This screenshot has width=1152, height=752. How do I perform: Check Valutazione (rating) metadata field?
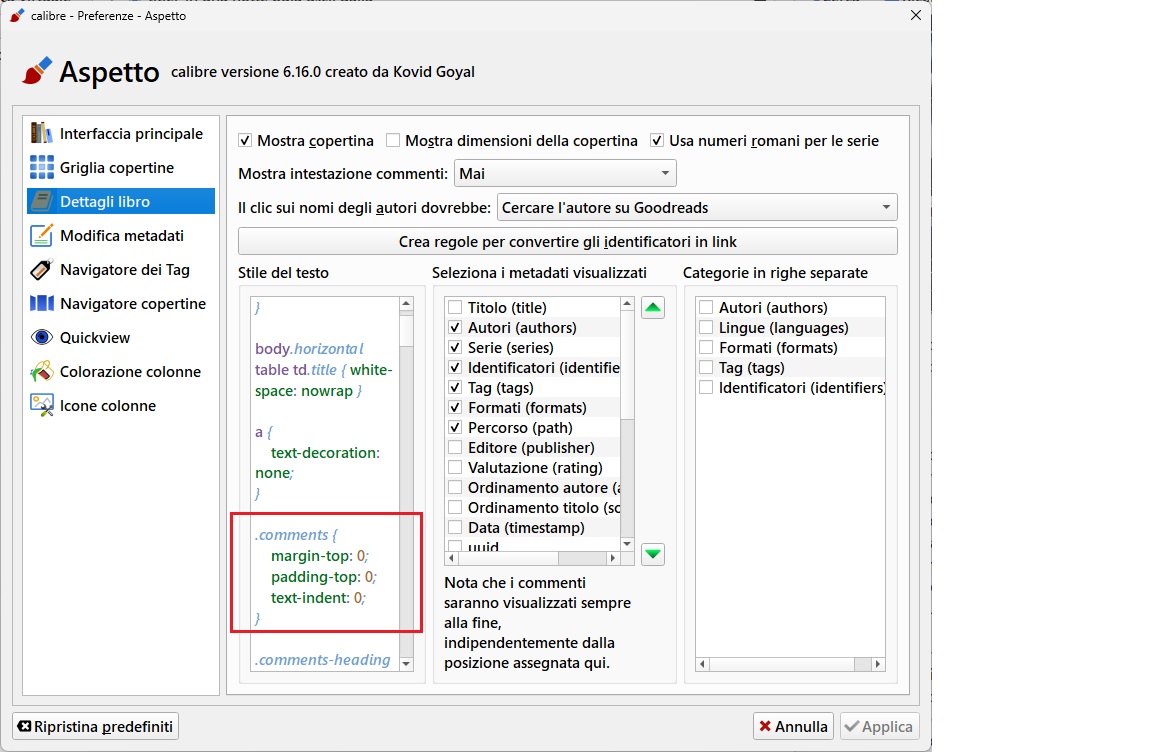click(455, 468)
